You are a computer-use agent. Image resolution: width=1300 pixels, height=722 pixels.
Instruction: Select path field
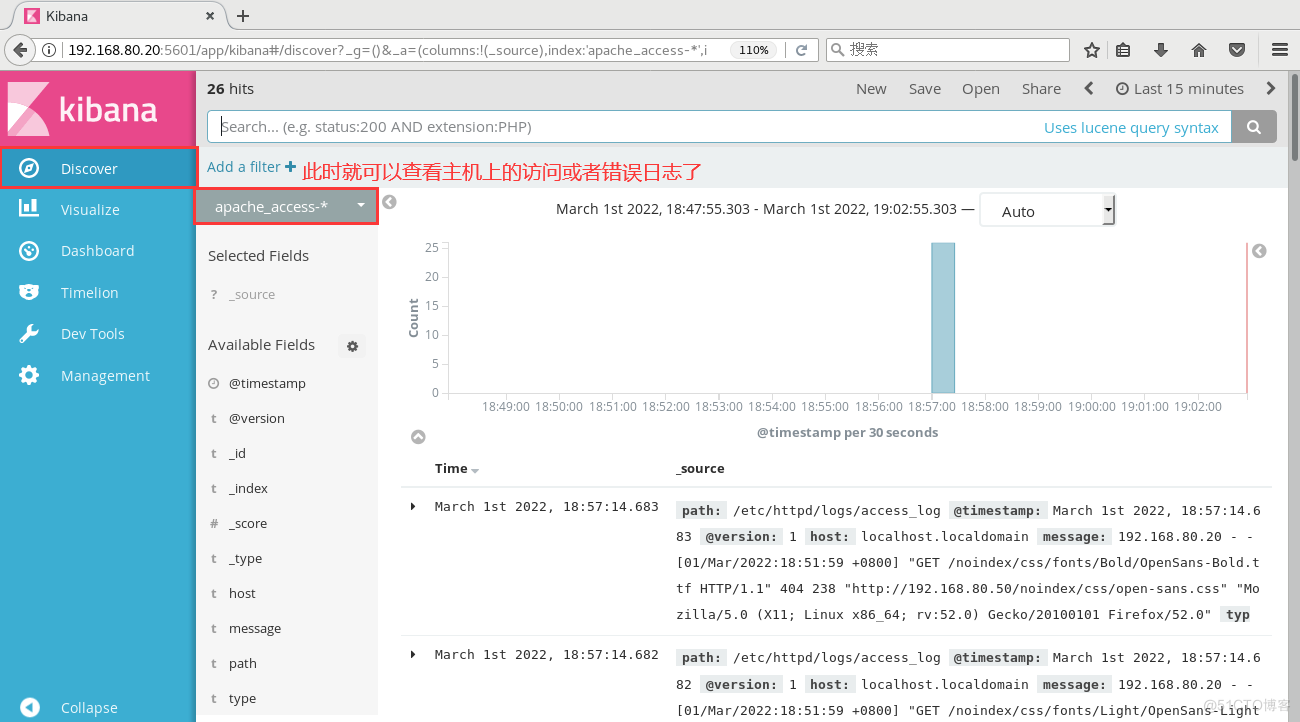(243, 663)
